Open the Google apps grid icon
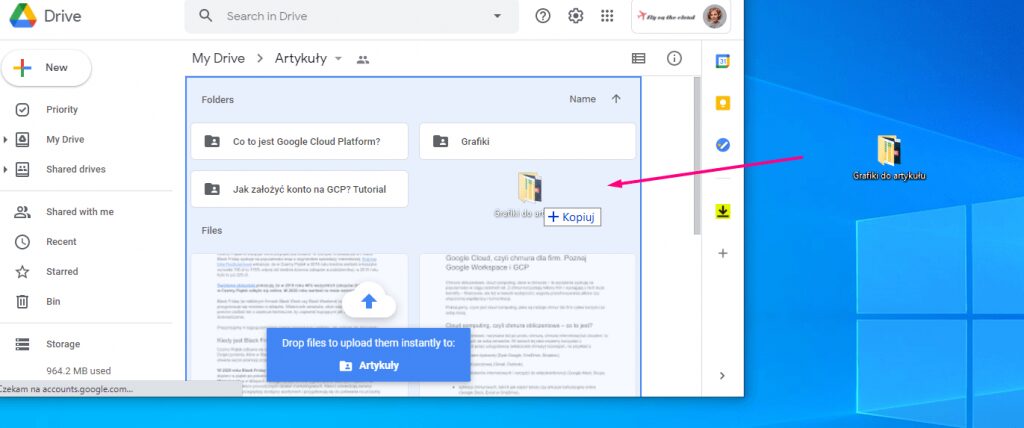 pyautogui.click(x=607, y=16)
